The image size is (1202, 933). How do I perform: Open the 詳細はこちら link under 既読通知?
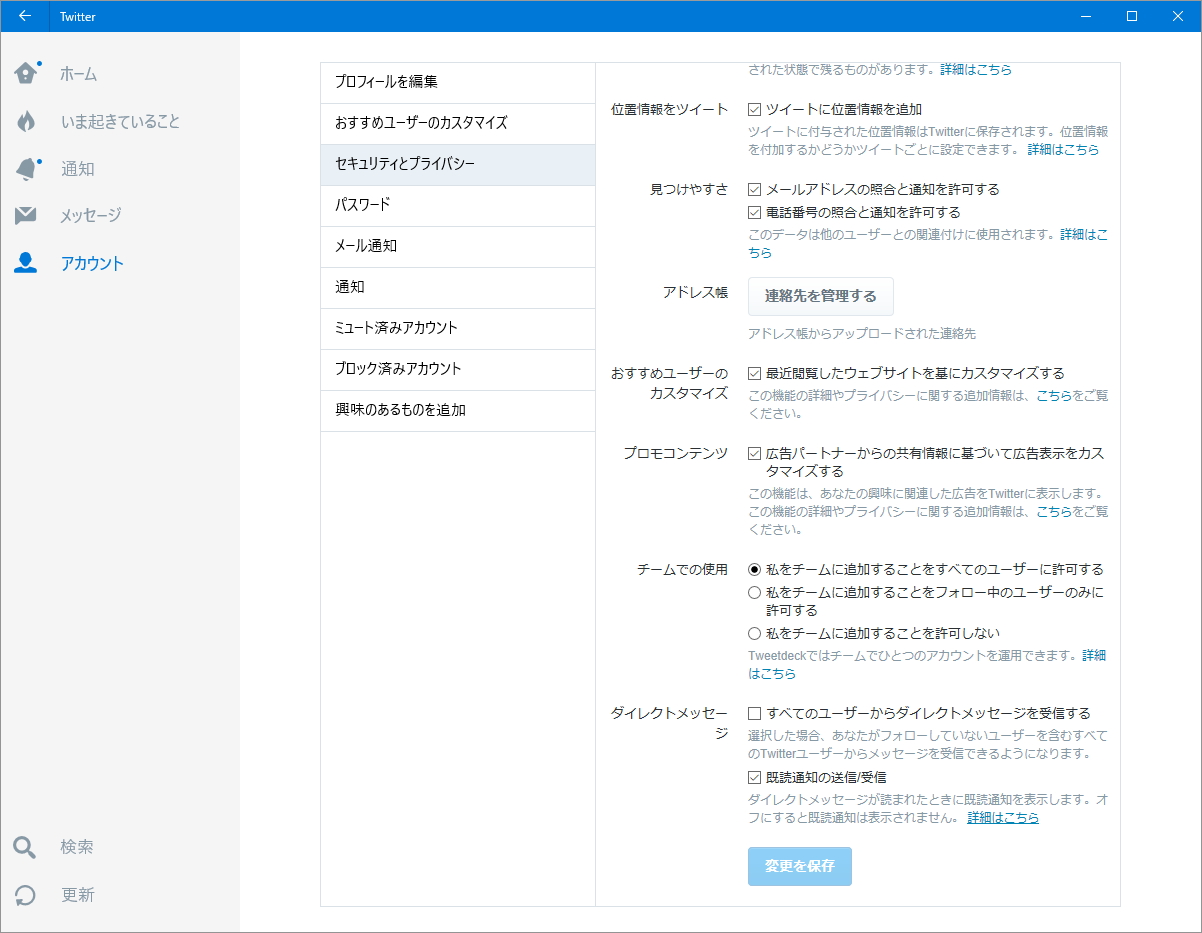click(1003, 817)
